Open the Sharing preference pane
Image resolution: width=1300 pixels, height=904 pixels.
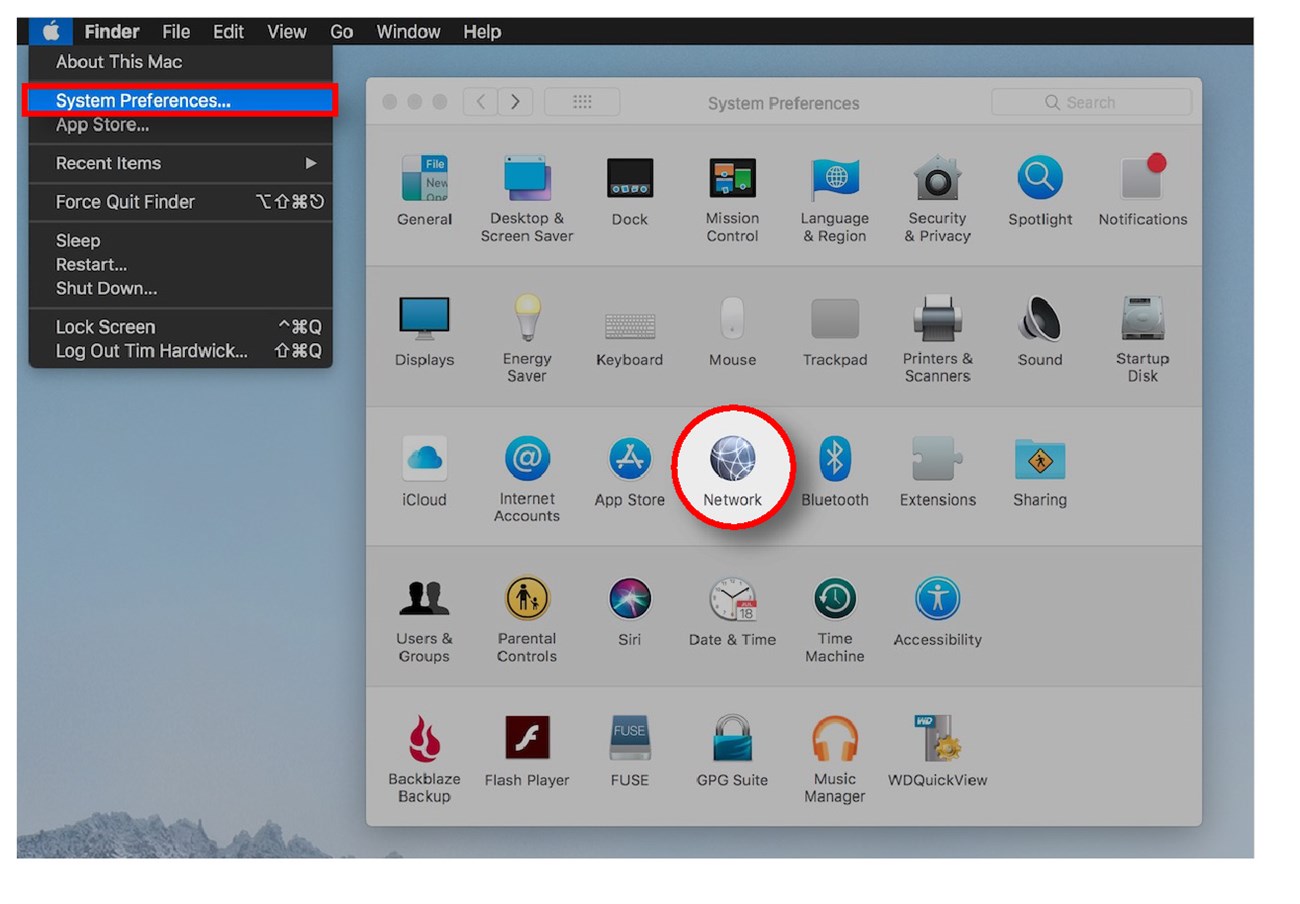(1040, 472)
